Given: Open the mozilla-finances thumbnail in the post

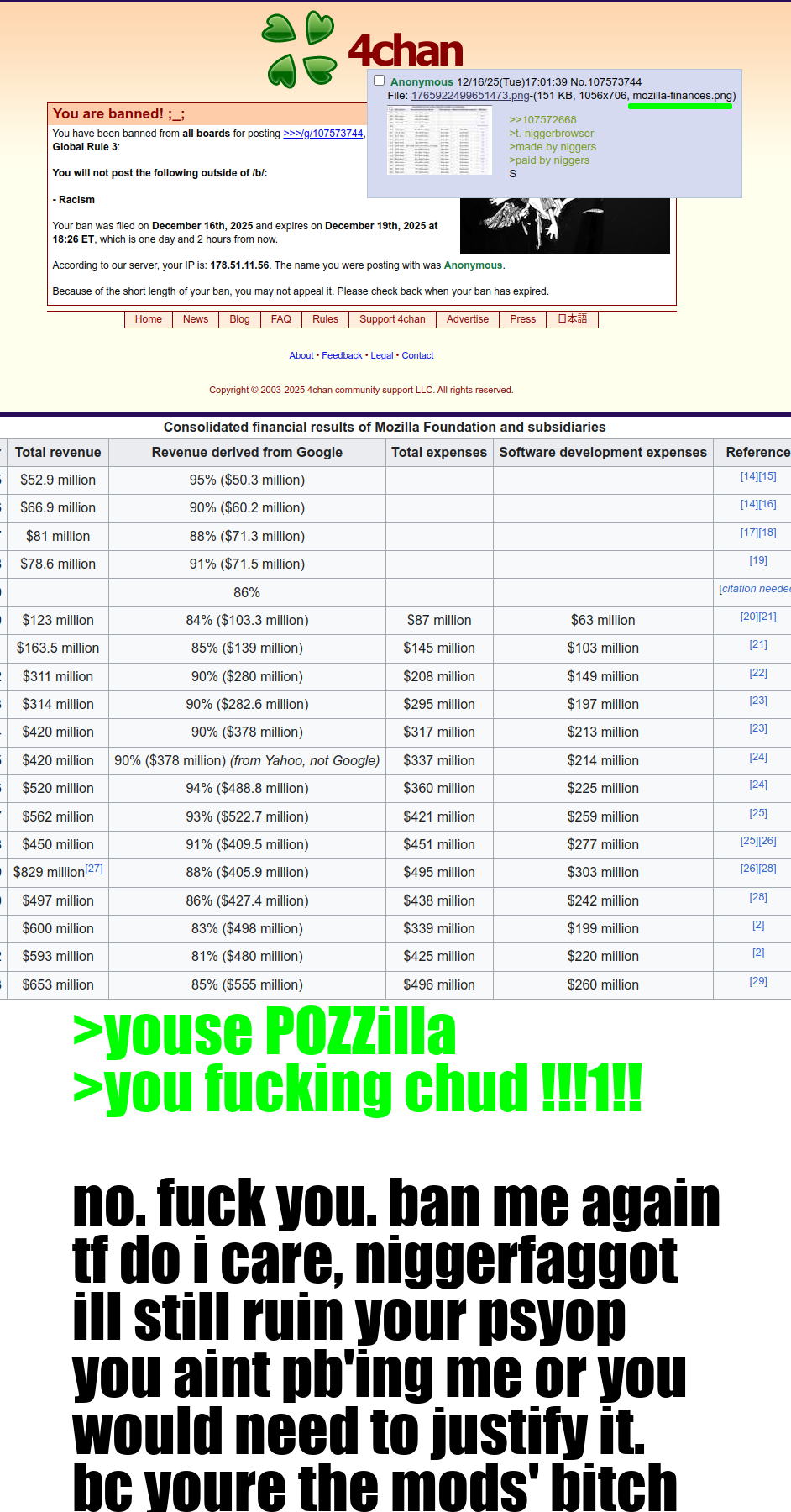Looking at the screenshot, I should [x=439, y=141].
